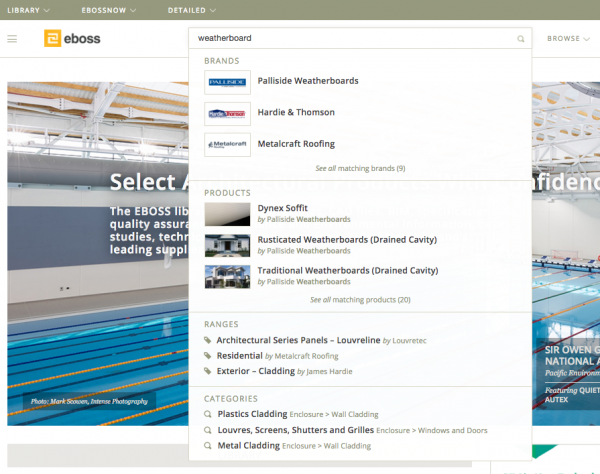The height and width of the screenshot is (474, 600).
Task: Click 'Enclosure > Windows and Doors' breadcrumb text
Action: 432,431
